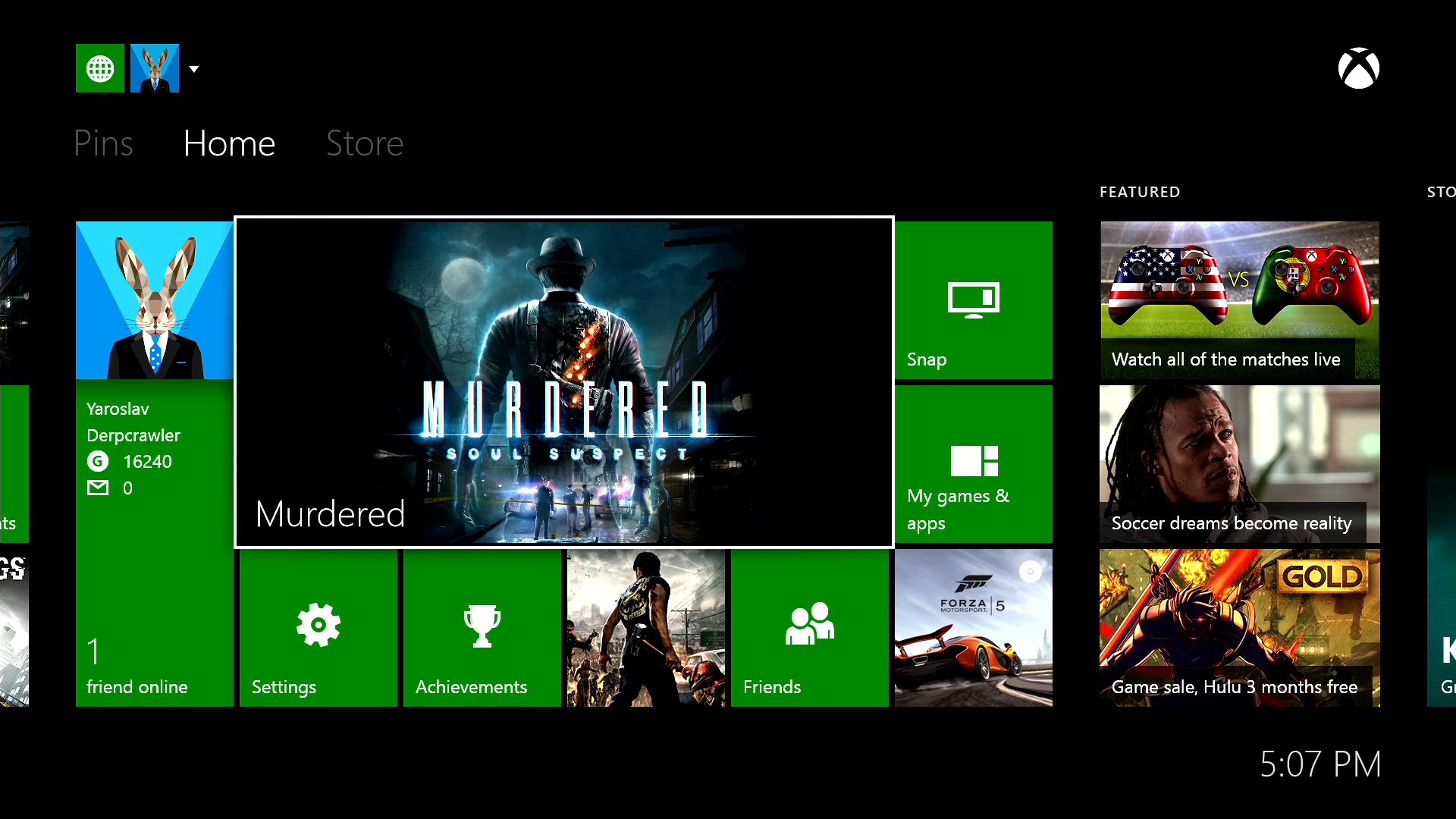Select the Home tab
The height and width of the screenshot is (819, 1456).
pyautogui.click(x=229, y=143)
